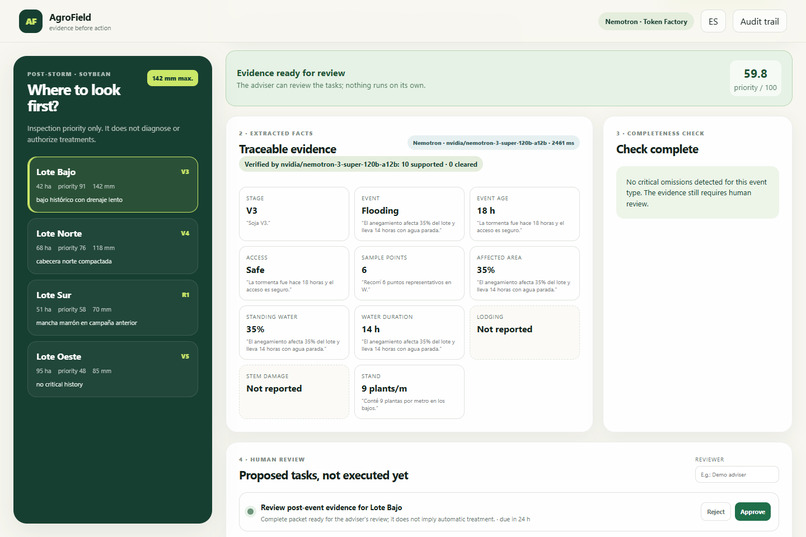Select the Lote Oeste field card
The width and height of the screenshot is (806, 537).
pyautogui.click(x=113, y=369)
